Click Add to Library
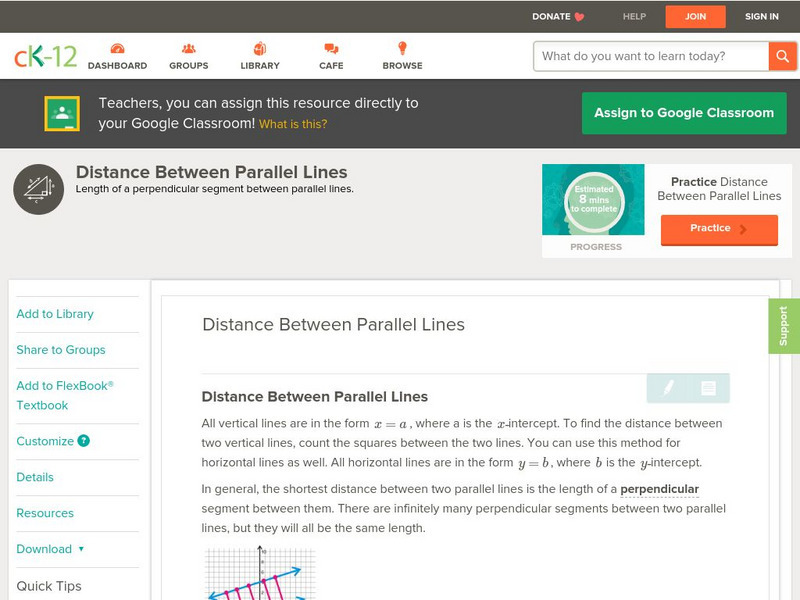The height and width of the screenshot is (600, 800). tap(55, 314)
